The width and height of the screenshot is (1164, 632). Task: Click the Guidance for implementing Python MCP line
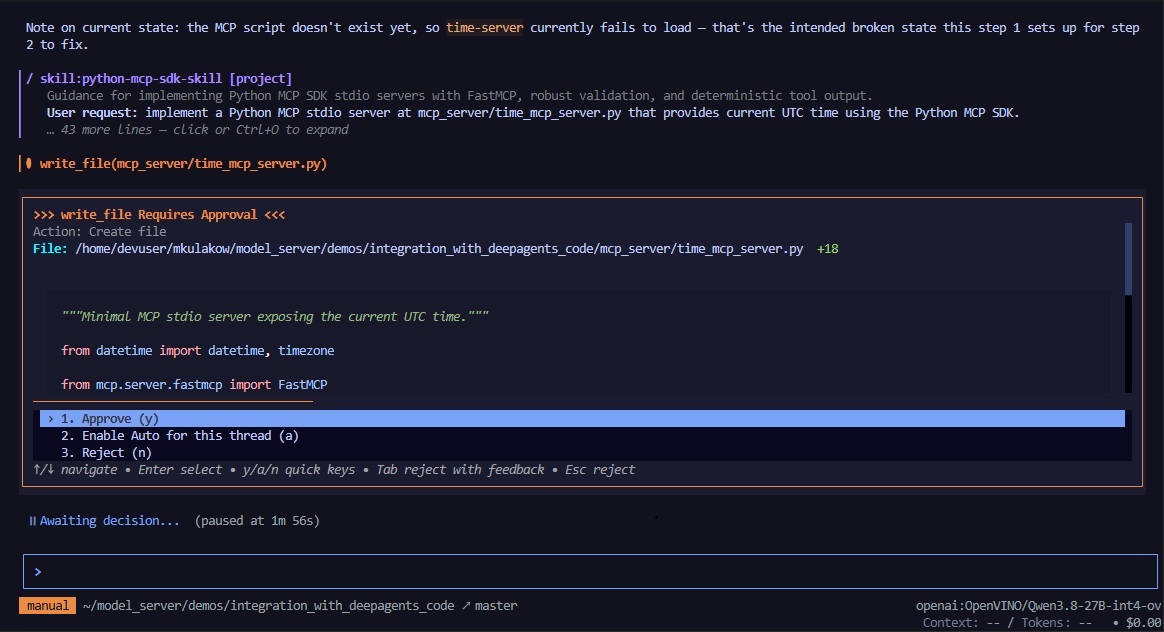pos(460,96)
